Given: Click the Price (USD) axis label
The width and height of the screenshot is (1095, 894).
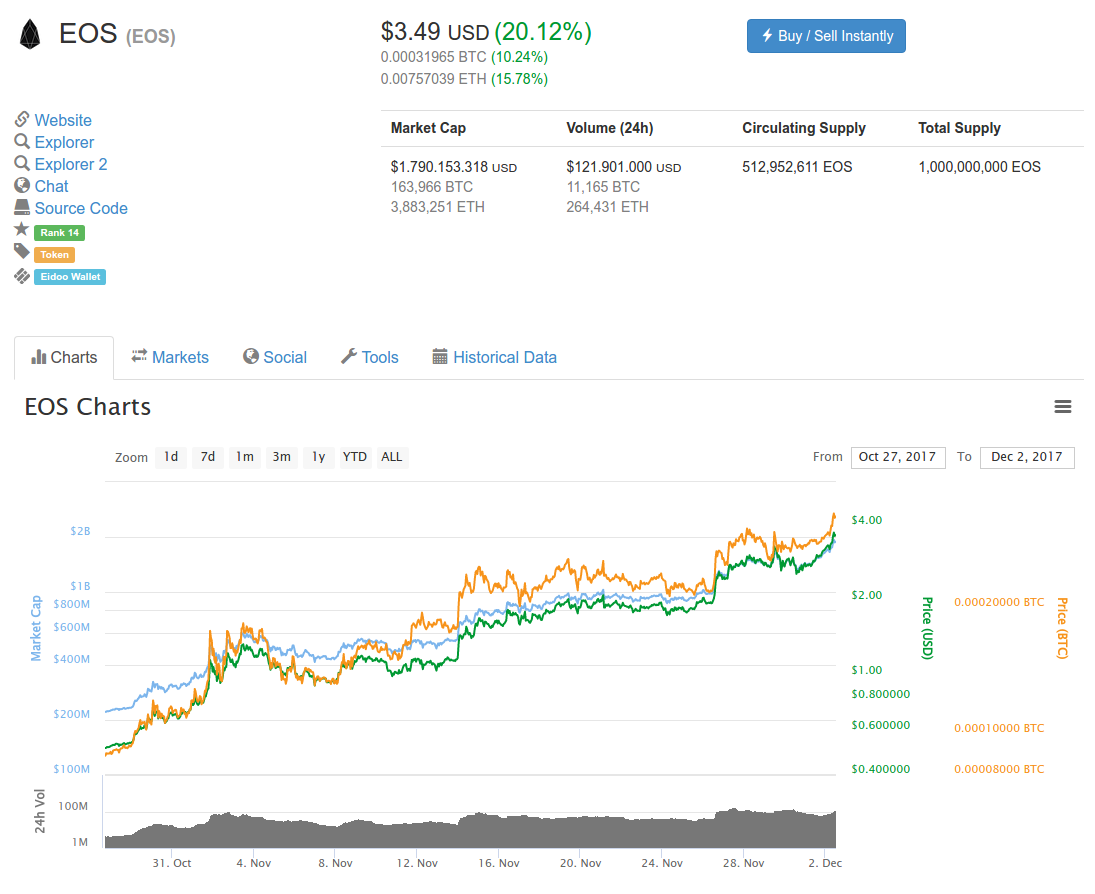Looking at the screenshot, I should pos(927,628).
